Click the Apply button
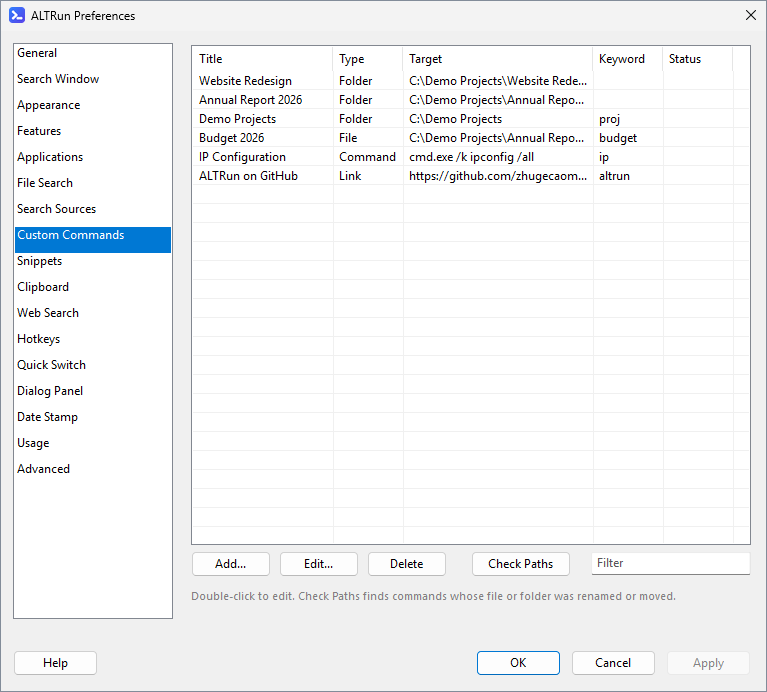767x692 pixels. (x=708, y=663)
